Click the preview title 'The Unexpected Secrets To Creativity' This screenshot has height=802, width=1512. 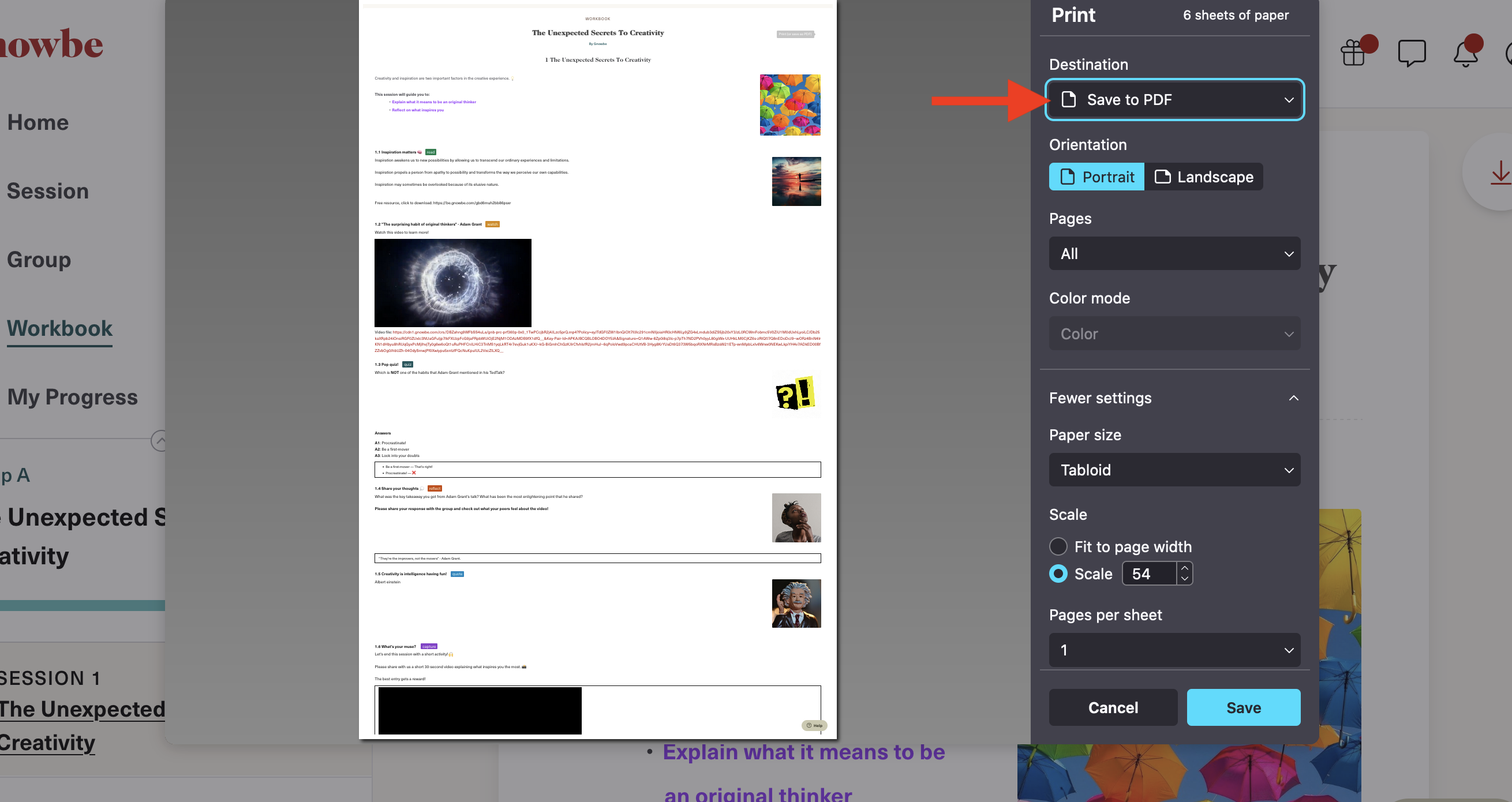tap(597, 33)
